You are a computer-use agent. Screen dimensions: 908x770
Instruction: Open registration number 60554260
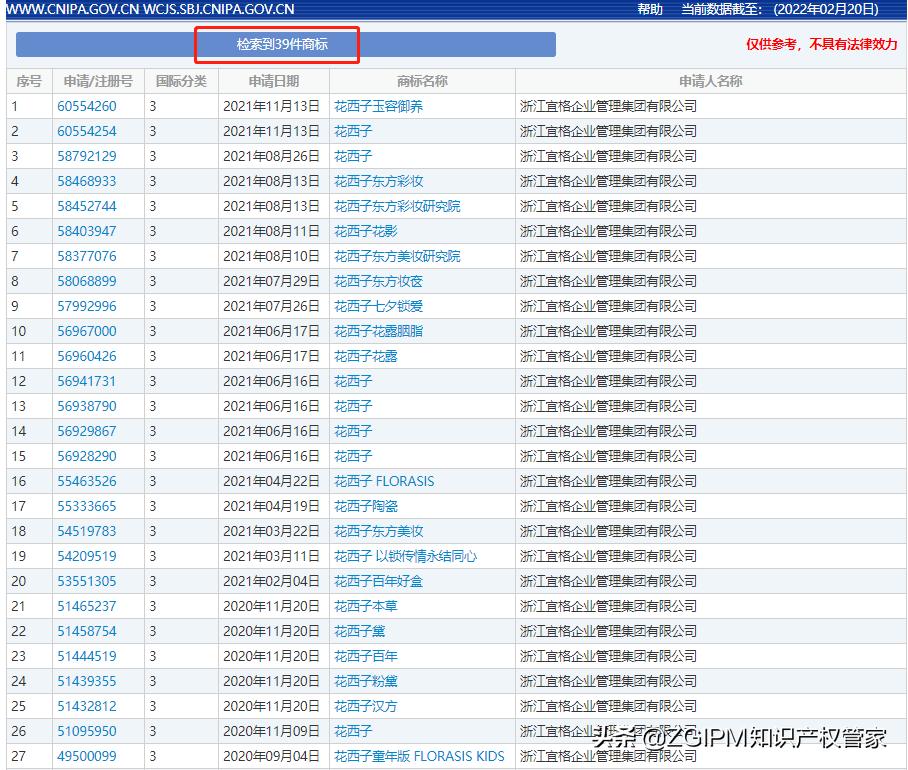(x=87, y=107)
